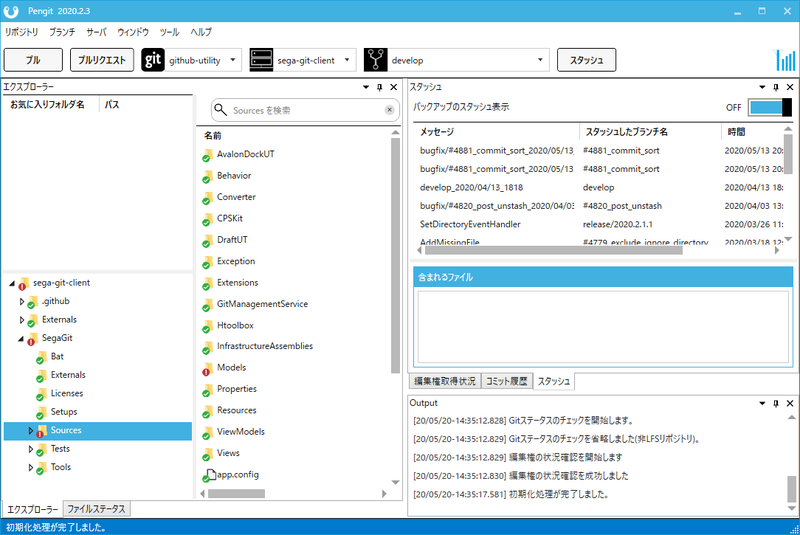This screenshot has width=800, height=535.
Task: Click the stash table horizontal scrollbar
Action: [554, 250]
